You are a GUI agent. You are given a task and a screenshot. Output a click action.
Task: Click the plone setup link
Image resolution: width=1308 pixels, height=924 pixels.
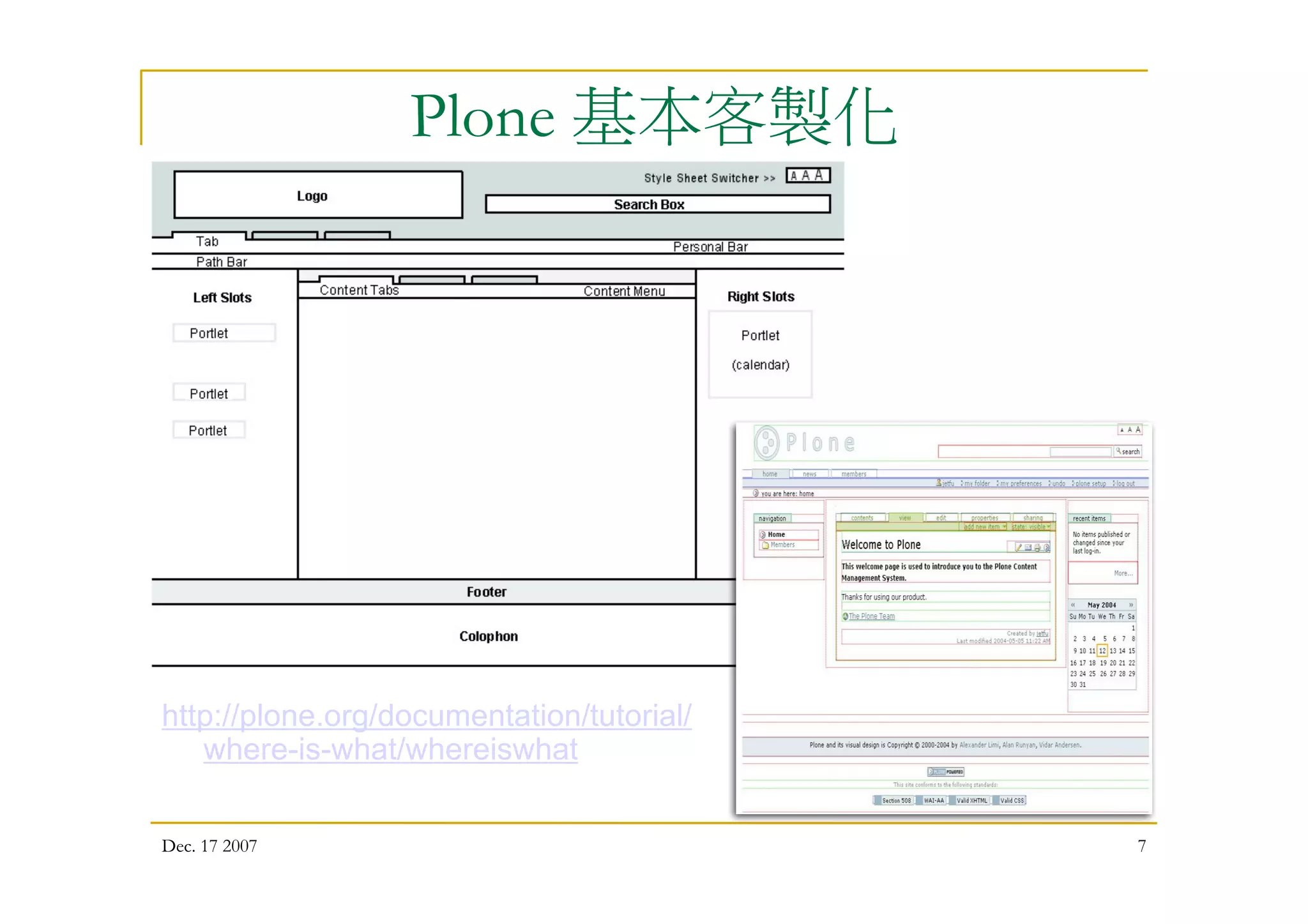click(1090, 483)
